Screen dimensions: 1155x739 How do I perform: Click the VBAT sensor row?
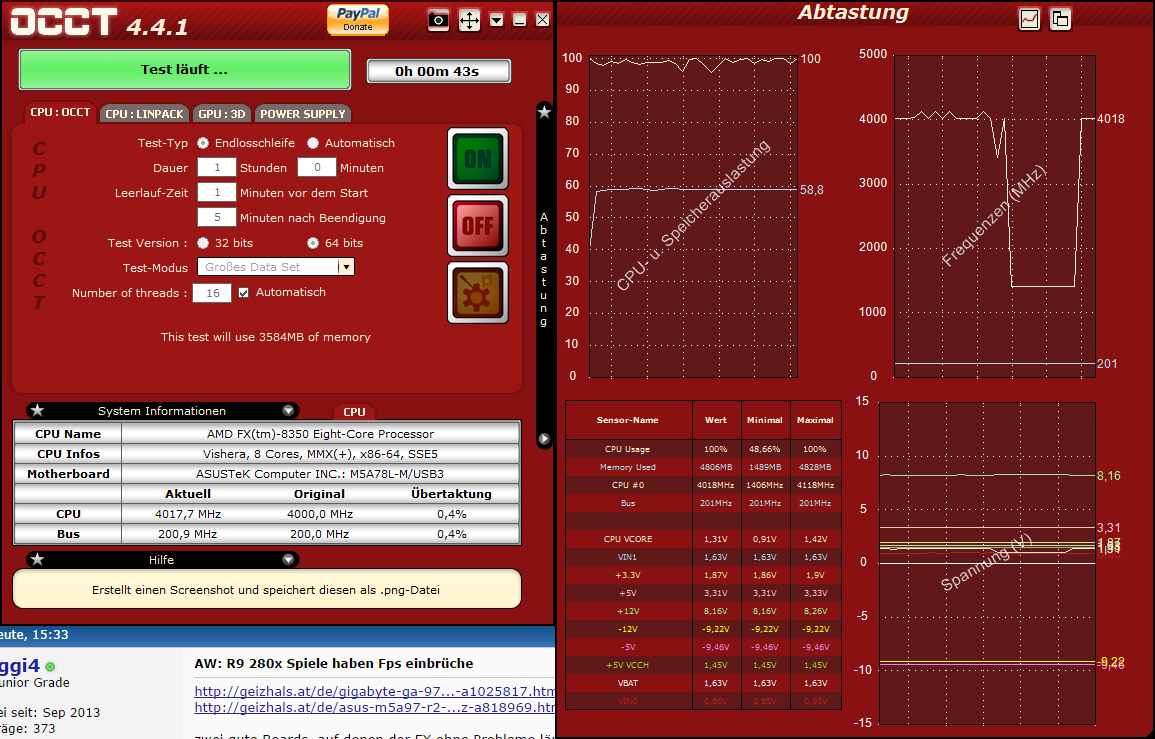[x=703, y=683]
